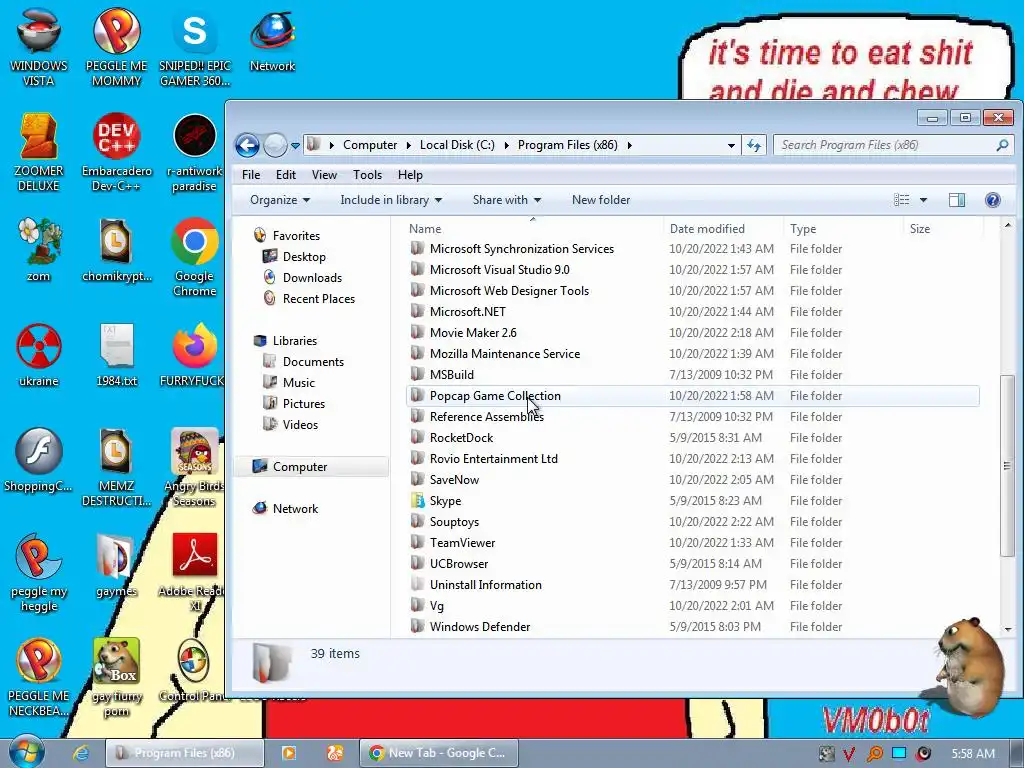Select the ShoppingC... Flash desktop icon
Screen dimensions: 1024x768
point(39,460)
